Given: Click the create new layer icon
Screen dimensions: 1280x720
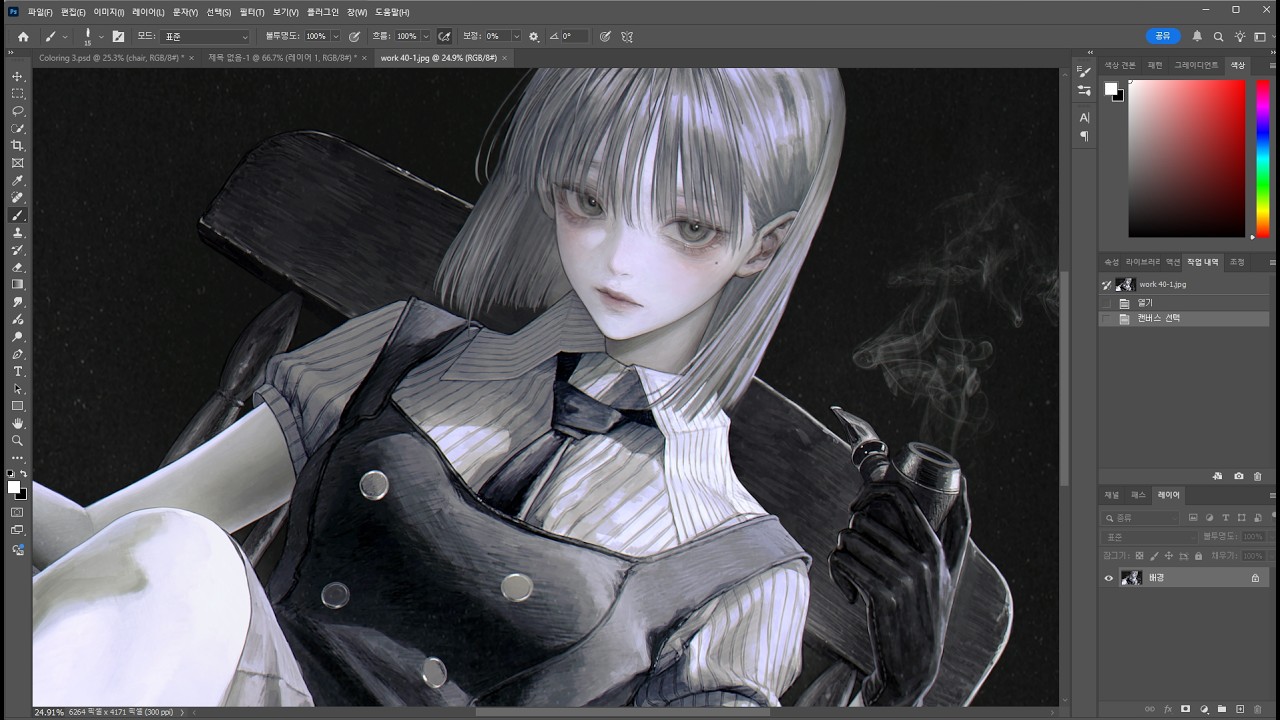Looking at the screenshot, I should click(x=1239, y=709).
